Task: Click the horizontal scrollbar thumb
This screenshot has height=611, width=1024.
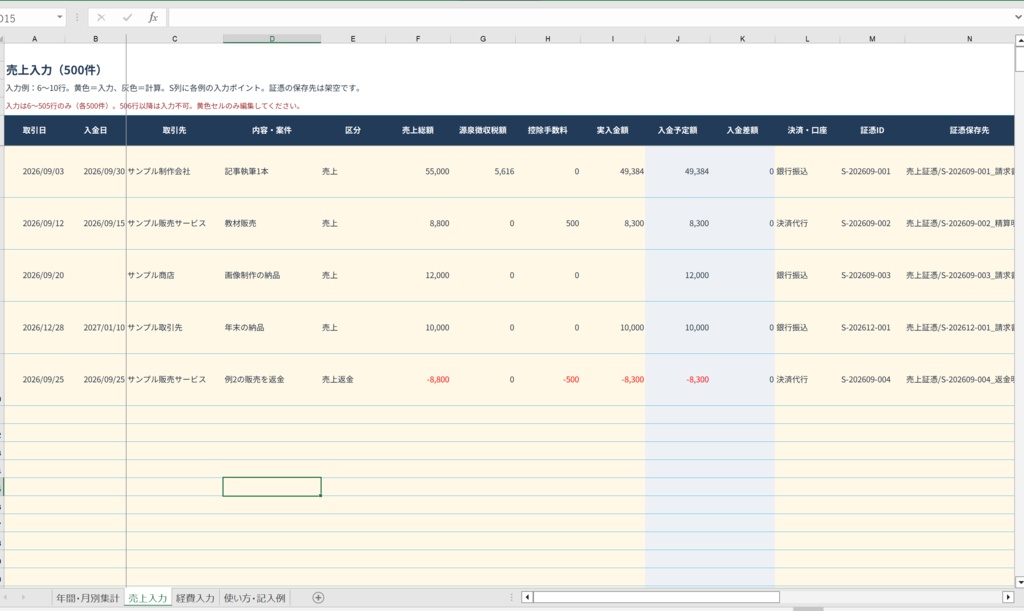Action: click(x=656, y=597)
